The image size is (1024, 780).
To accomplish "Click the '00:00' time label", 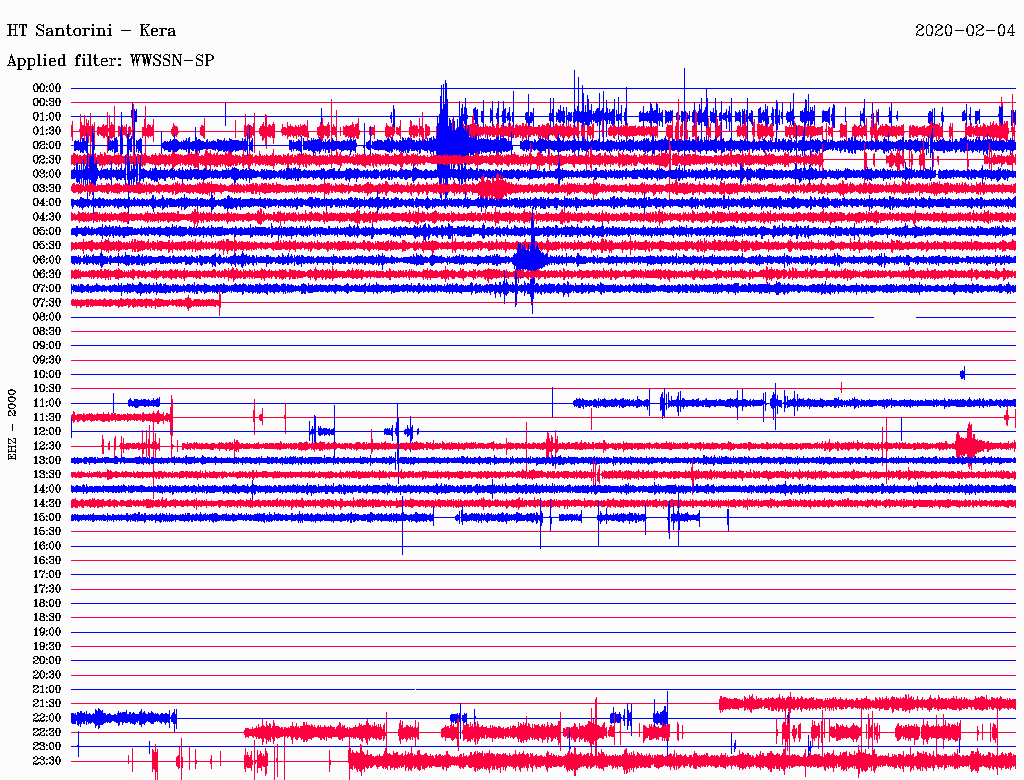I will pyautogui.click(x=47, y=88).
